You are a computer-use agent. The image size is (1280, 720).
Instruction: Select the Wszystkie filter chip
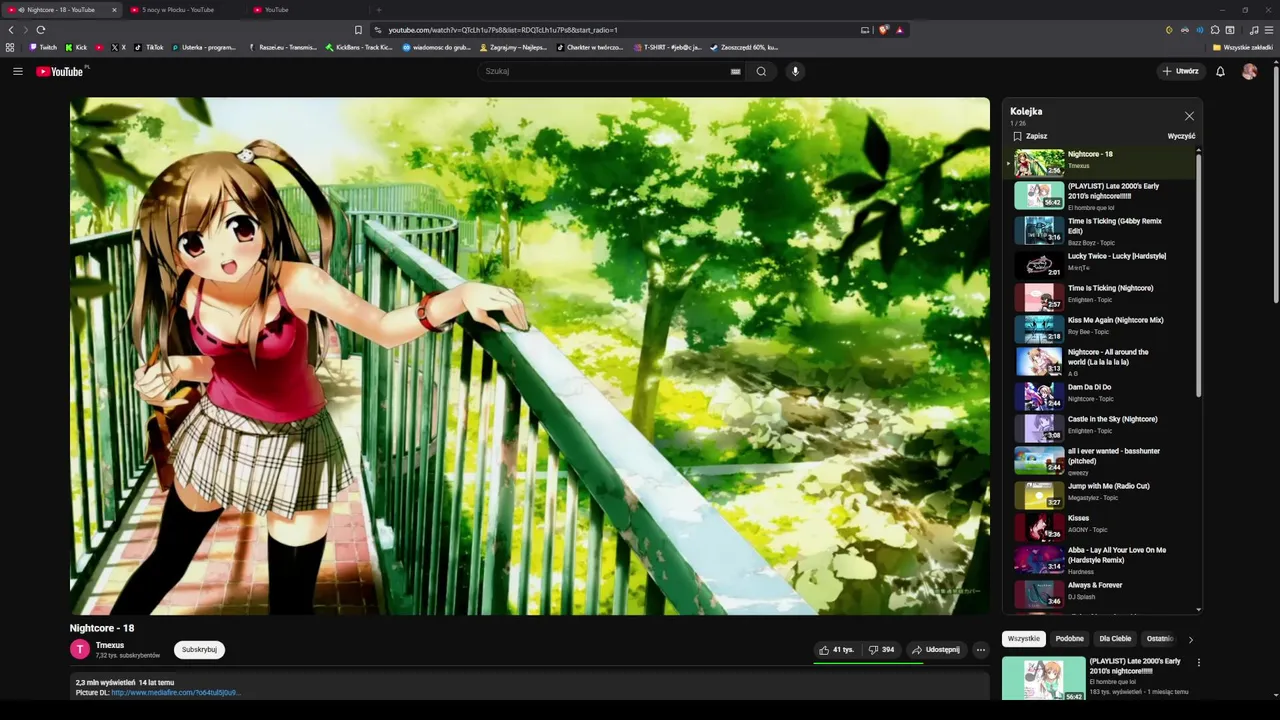pyautogui.click(x=1023, y=639)
